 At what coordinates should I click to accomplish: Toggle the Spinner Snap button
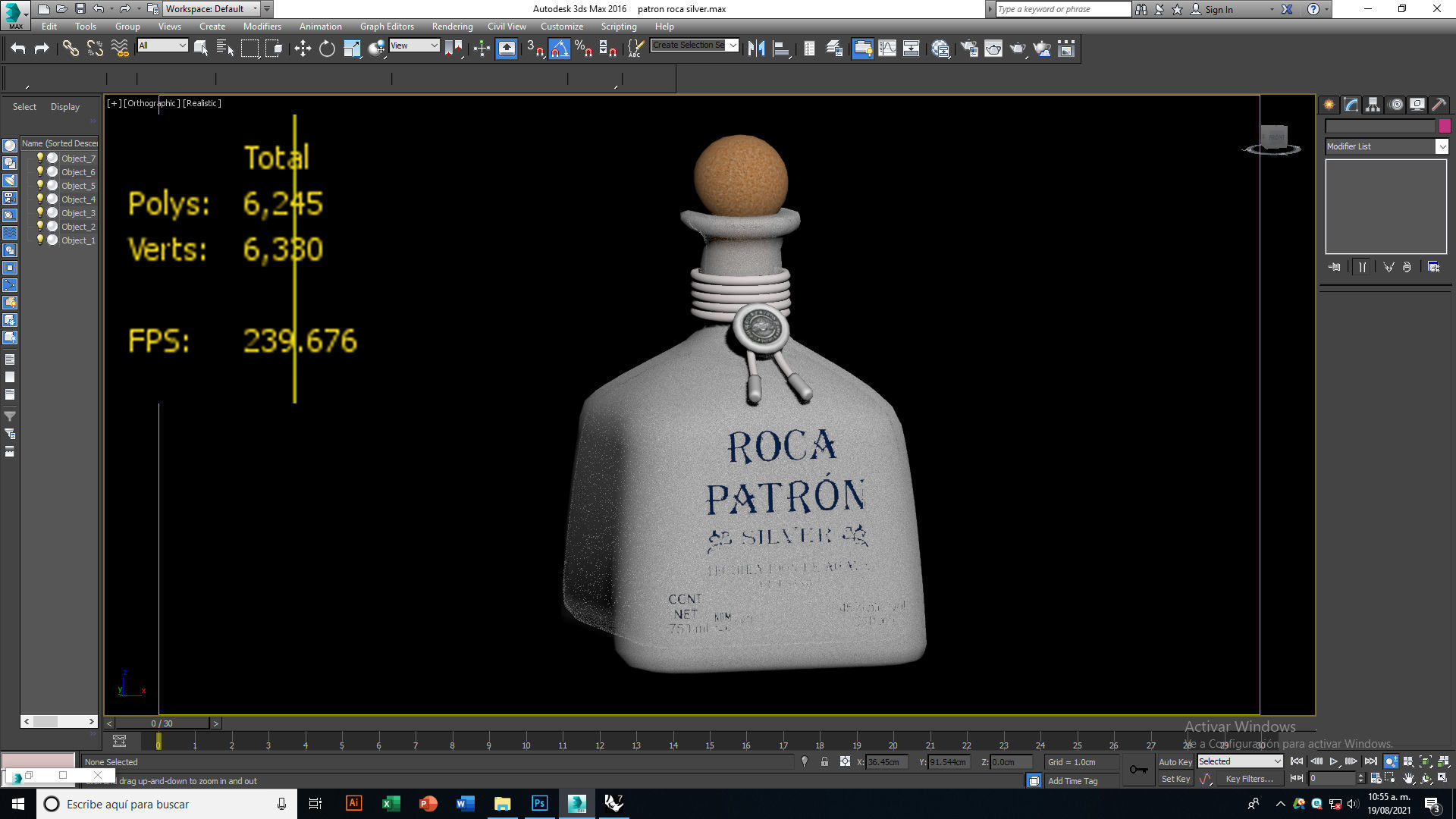[607, 49]
